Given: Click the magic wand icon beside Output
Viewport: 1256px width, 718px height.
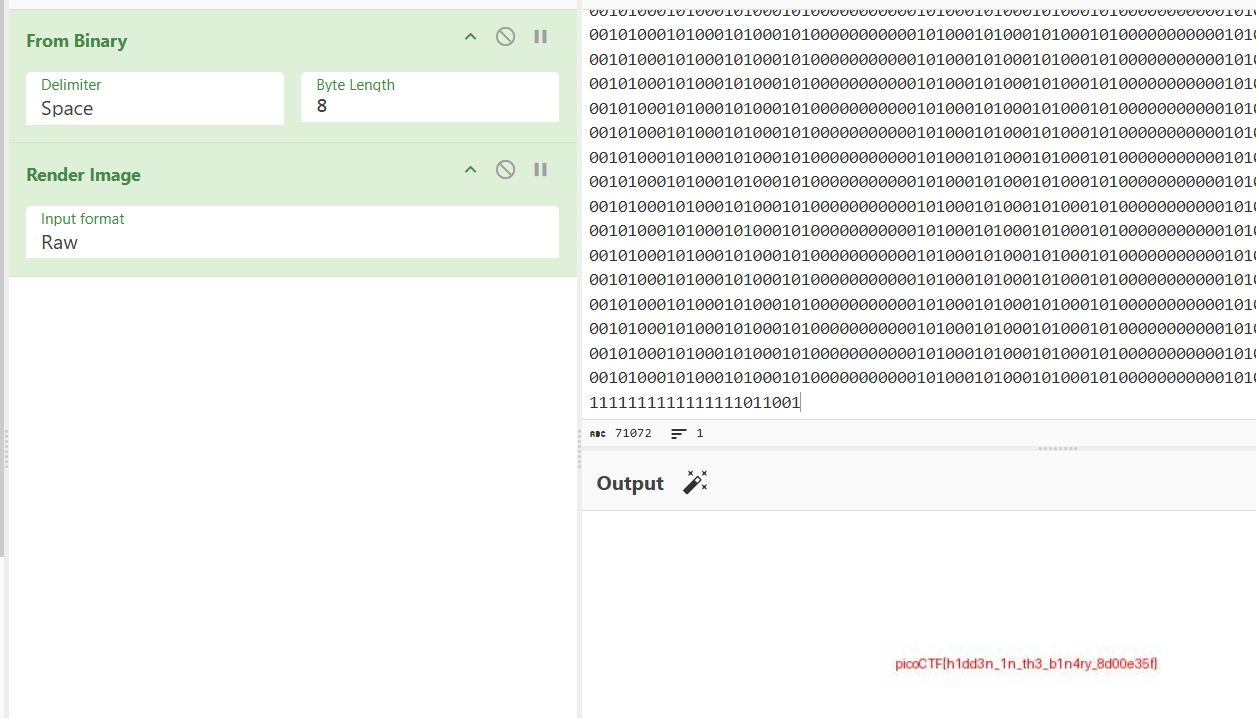Looking at the screenshot, I should (x=695, y=482).
